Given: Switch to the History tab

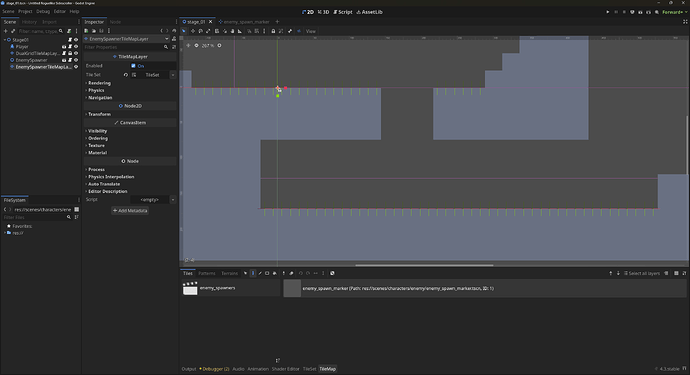Looking at the screenshot, I should (29, 22).
